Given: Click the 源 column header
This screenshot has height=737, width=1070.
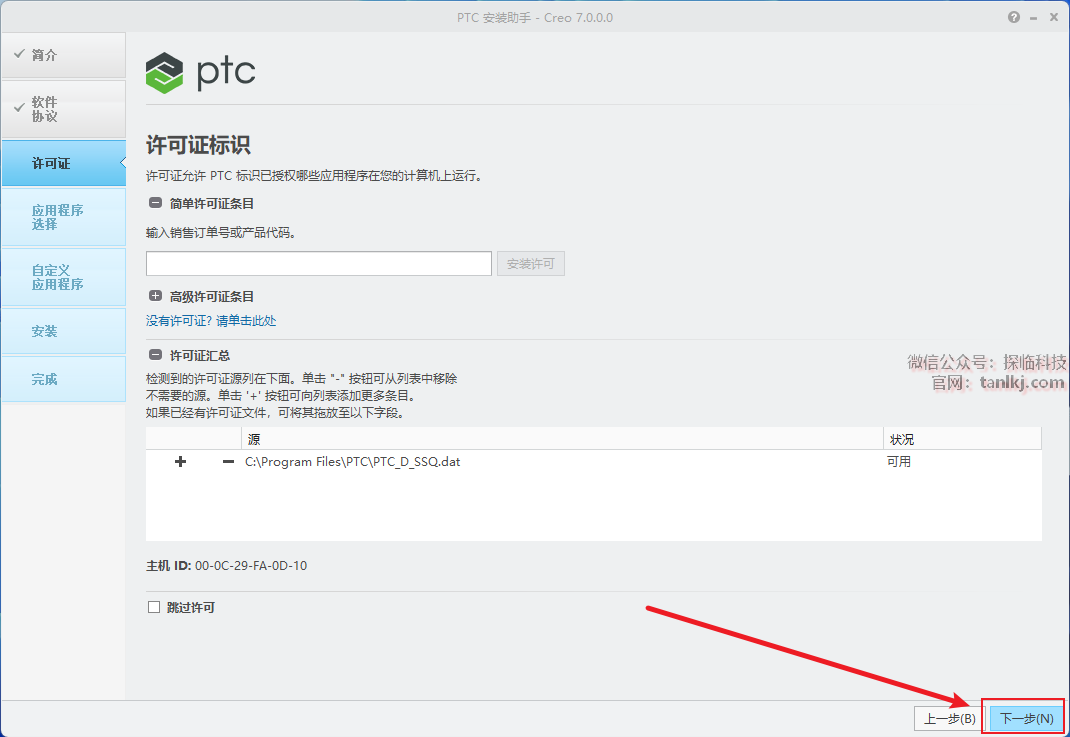Looking at the screenshot, I should pyautogui.click(x=562, y=439).
